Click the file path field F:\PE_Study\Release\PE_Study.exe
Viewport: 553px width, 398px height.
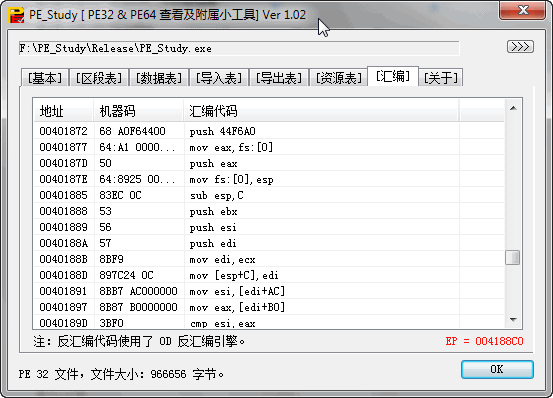(x=239, y=48)
